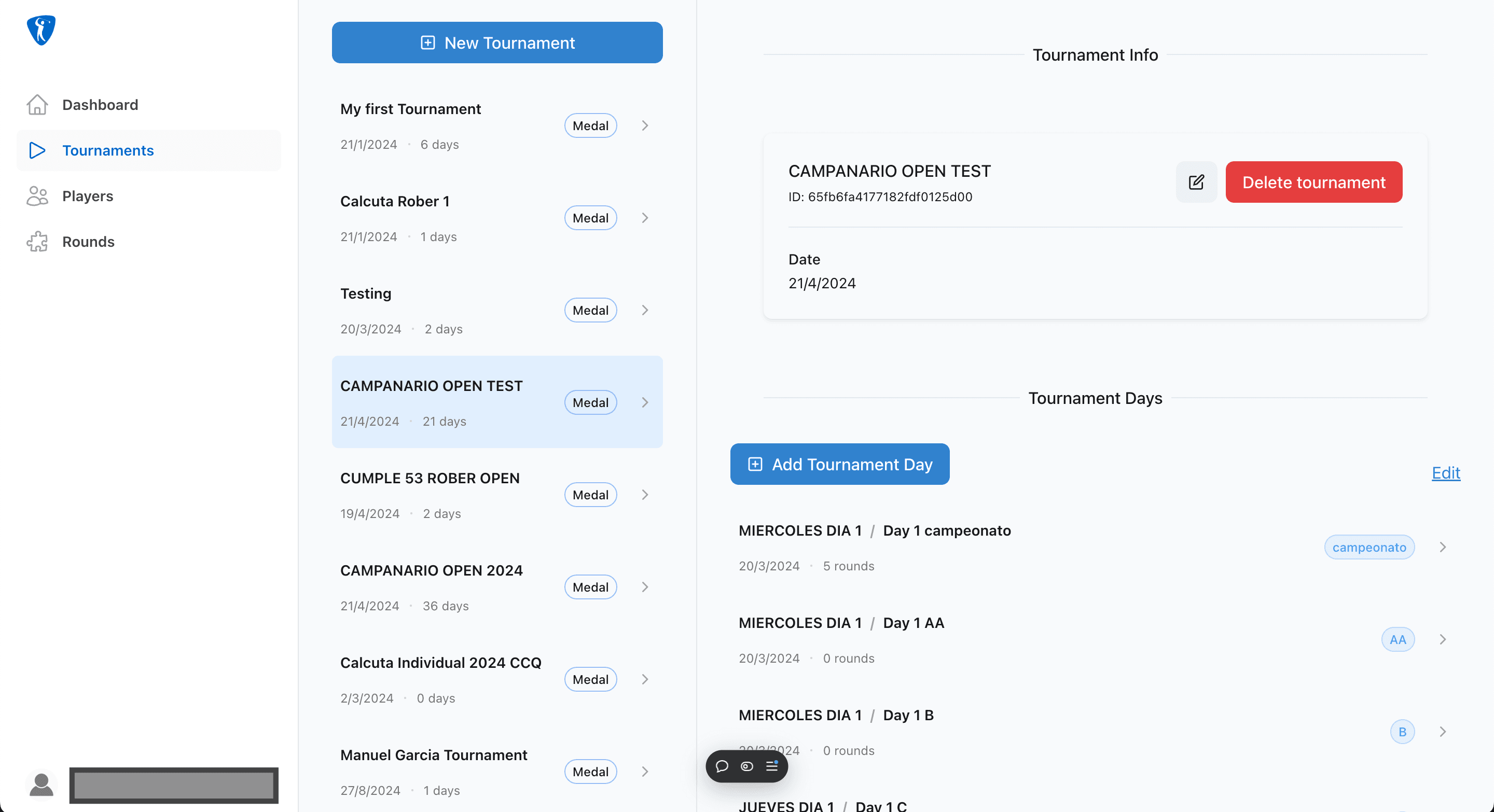Click the chat bubble icon in floating toolbar
The image size is (1494, 812).
pos(722,766)
